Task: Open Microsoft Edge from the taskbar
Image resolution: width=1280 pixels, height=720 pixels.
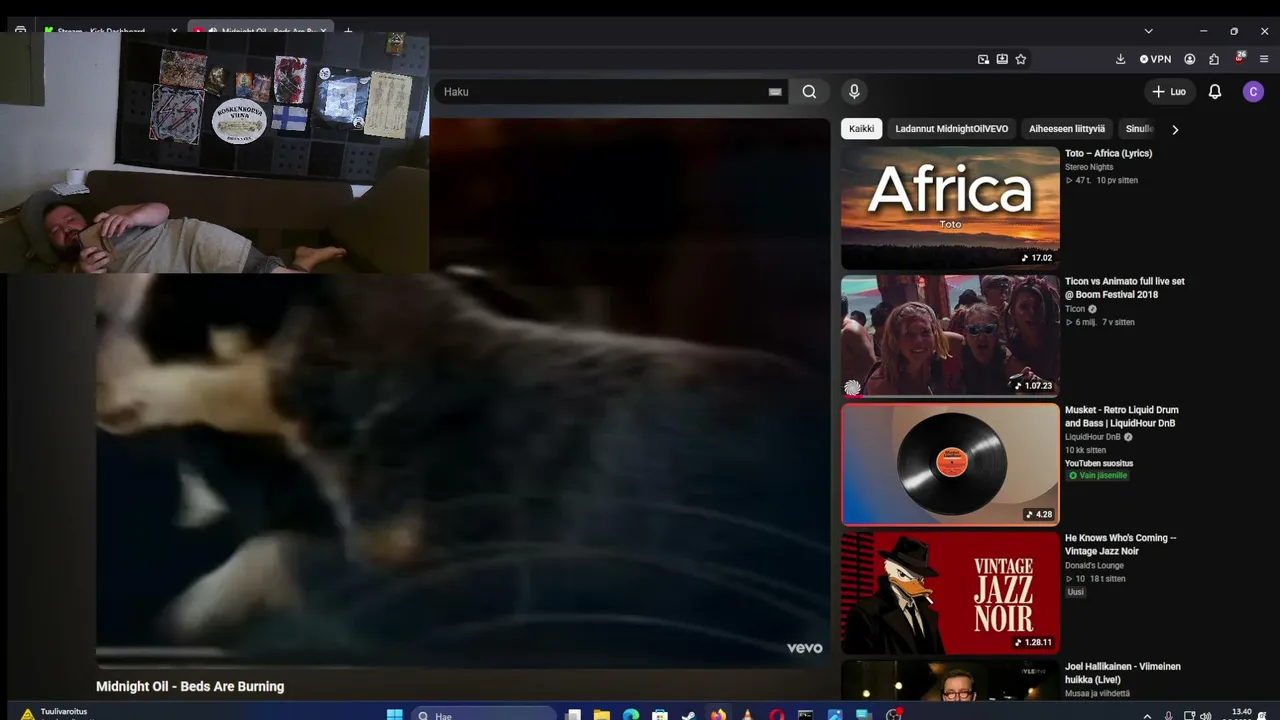Action: click(631, 715)
